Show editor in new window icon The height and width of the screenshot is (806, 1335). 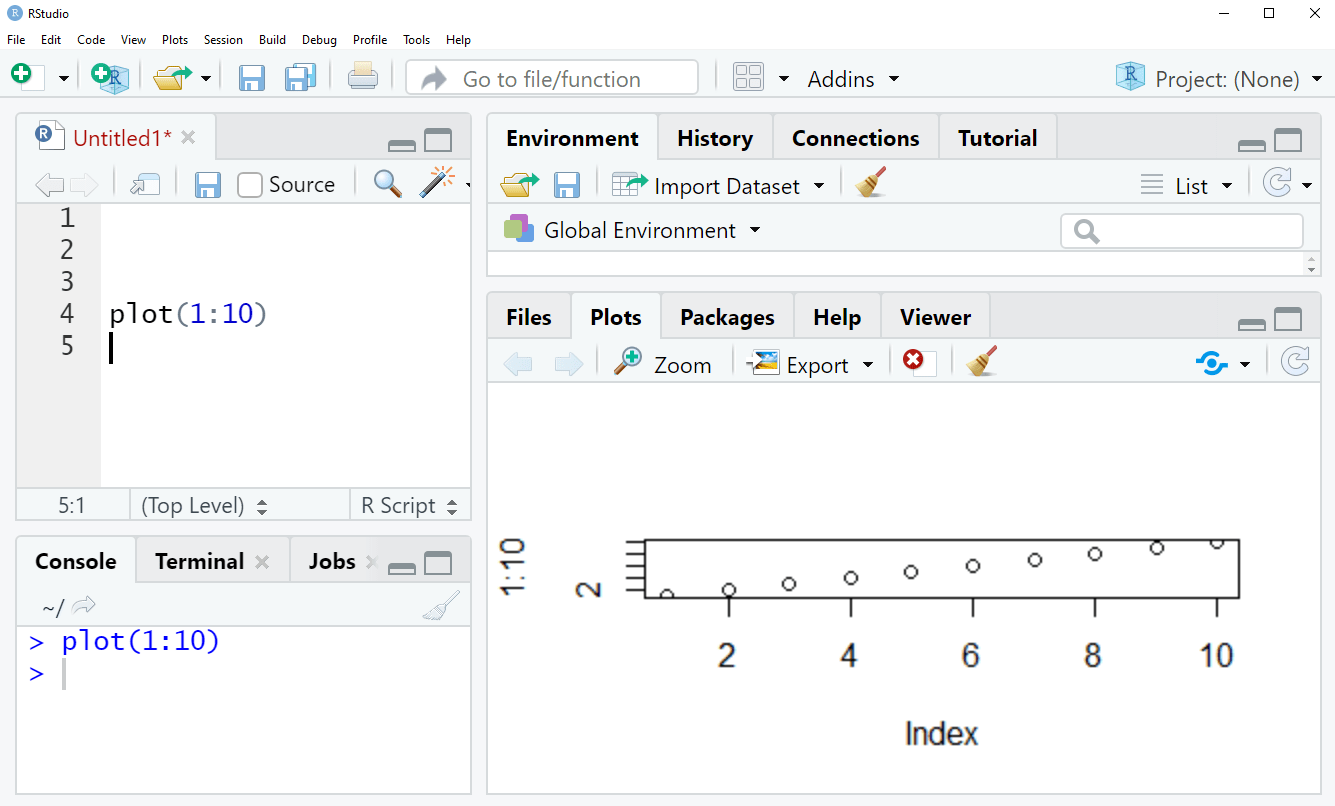[x=145, y=184]
